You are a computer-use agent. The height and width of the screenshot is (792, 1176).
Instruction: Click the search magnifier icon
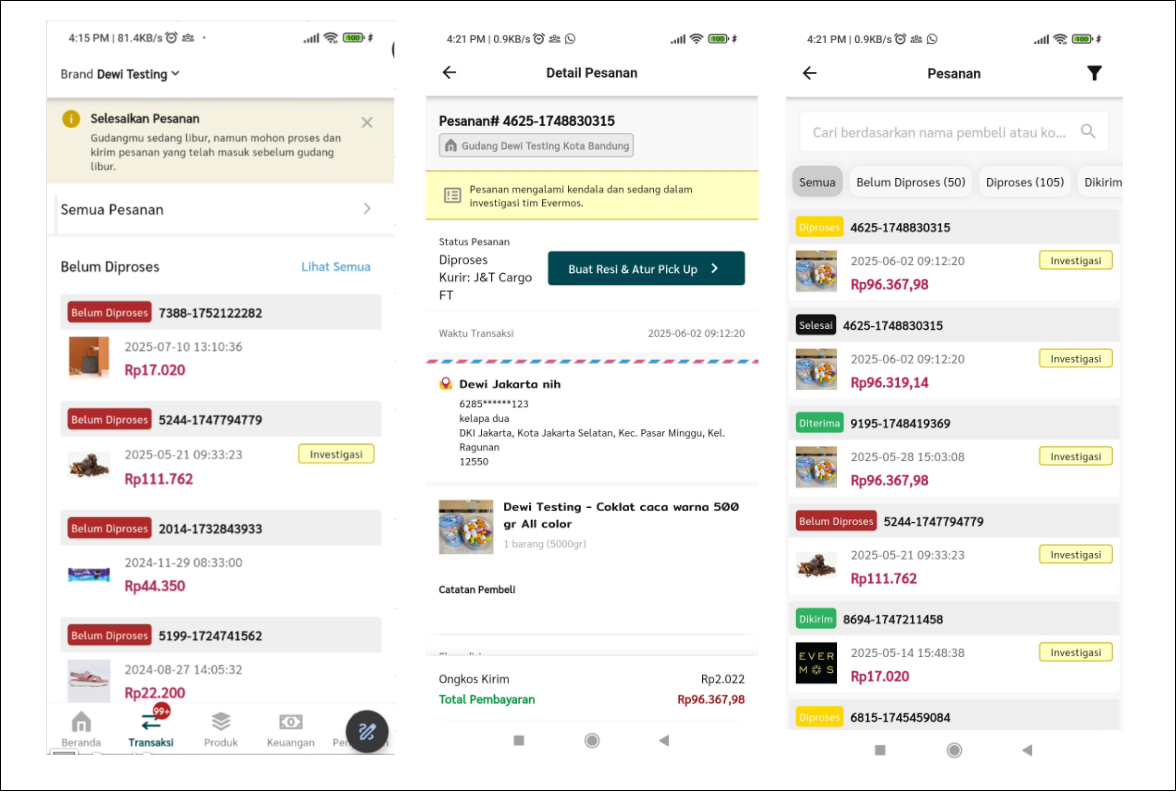pyautogui.click(x=1088, y=131)
